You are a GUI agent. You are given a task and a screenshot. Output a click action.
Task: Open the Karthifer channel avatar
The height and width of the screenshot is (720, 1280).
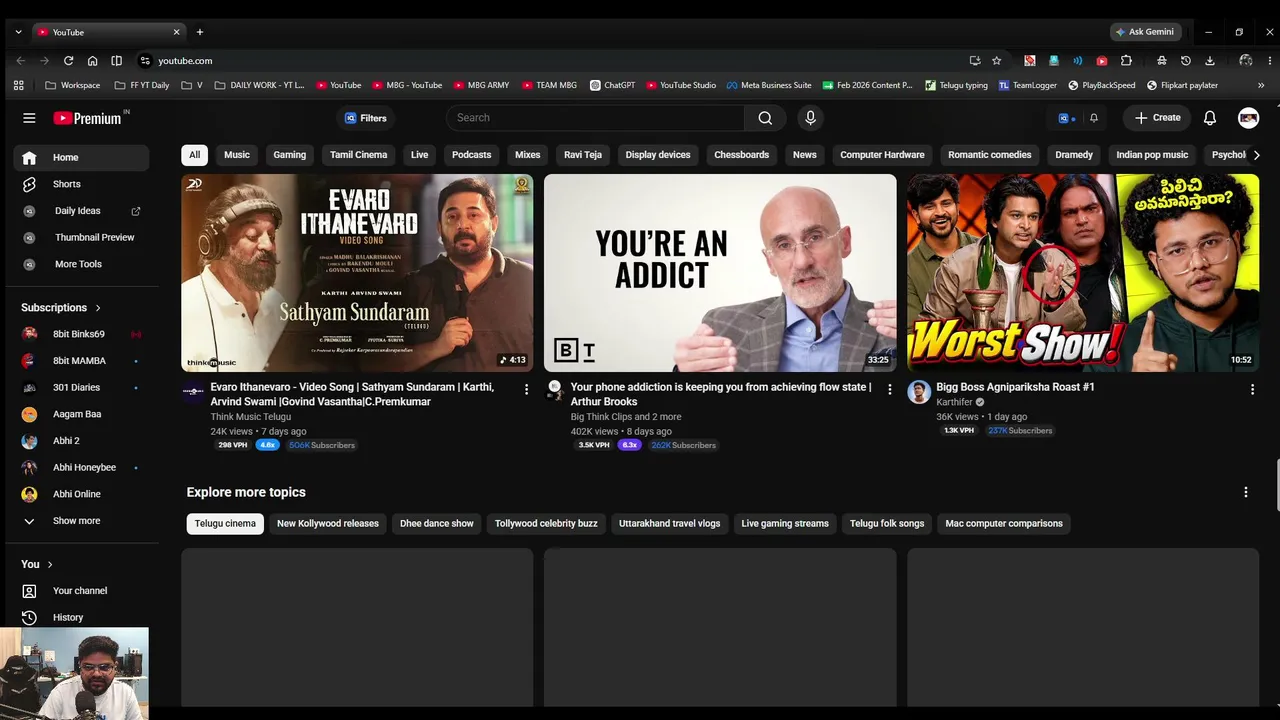tap(919, 392)
